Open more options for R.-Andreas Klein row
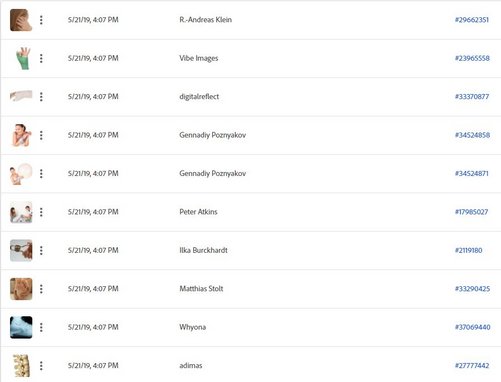The height and width of the screenshot is (382, 501). click(x=41, y=20)
